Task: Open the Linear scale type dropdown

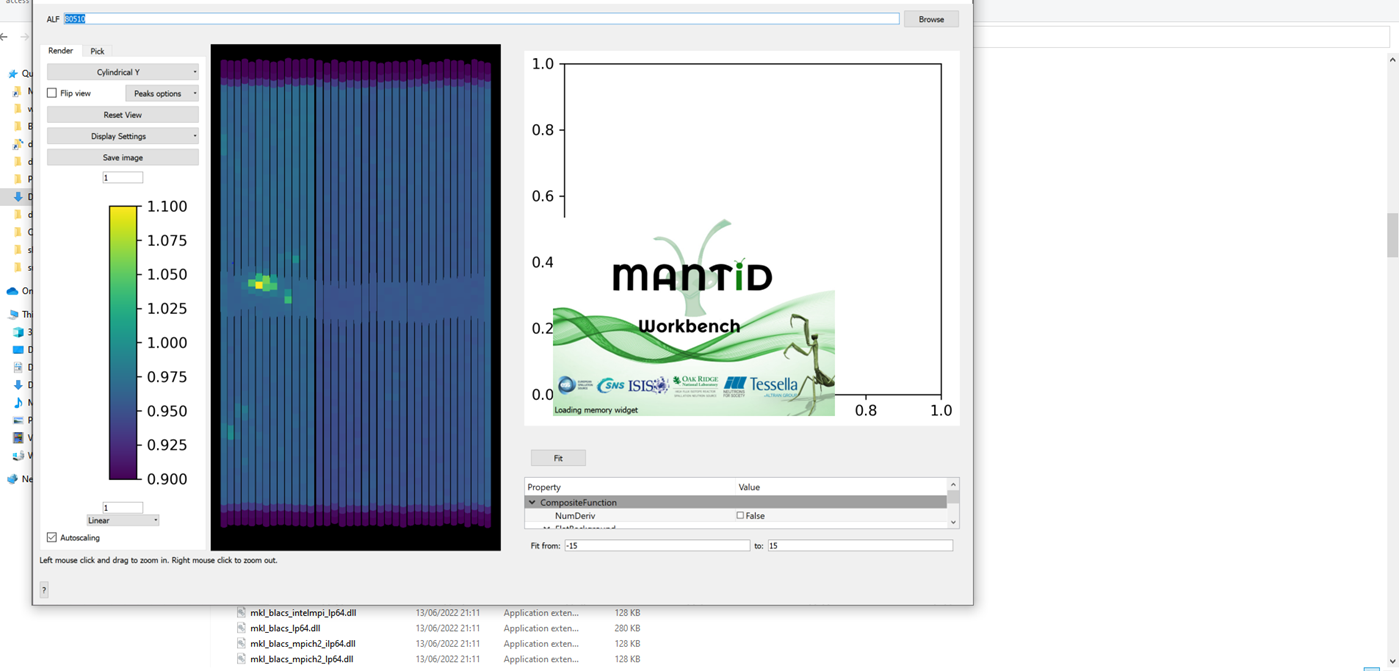Action: [x=123, y=520]
